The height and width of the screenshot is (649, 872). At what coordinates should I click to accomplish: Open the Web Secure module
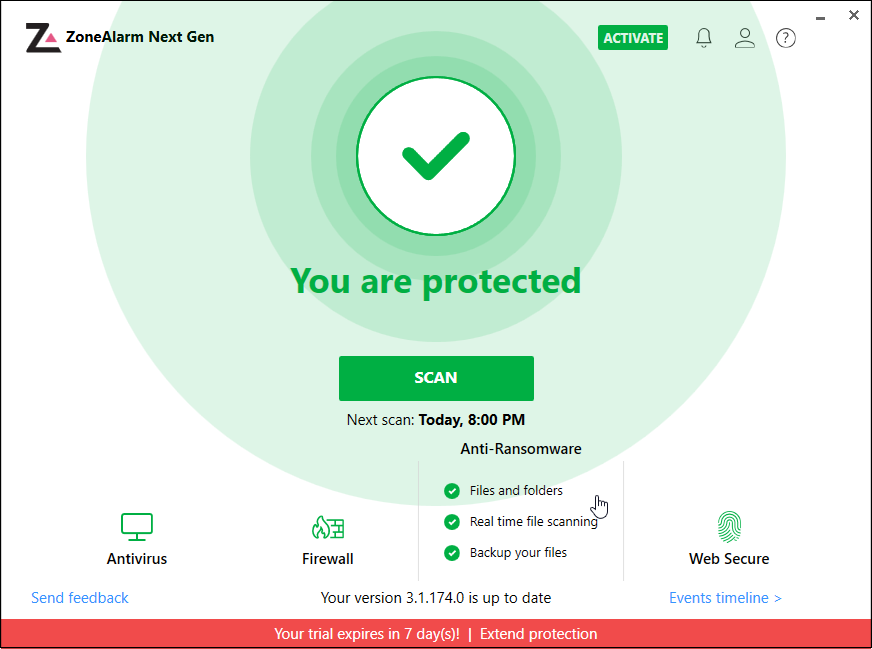(x=728, y=558)
